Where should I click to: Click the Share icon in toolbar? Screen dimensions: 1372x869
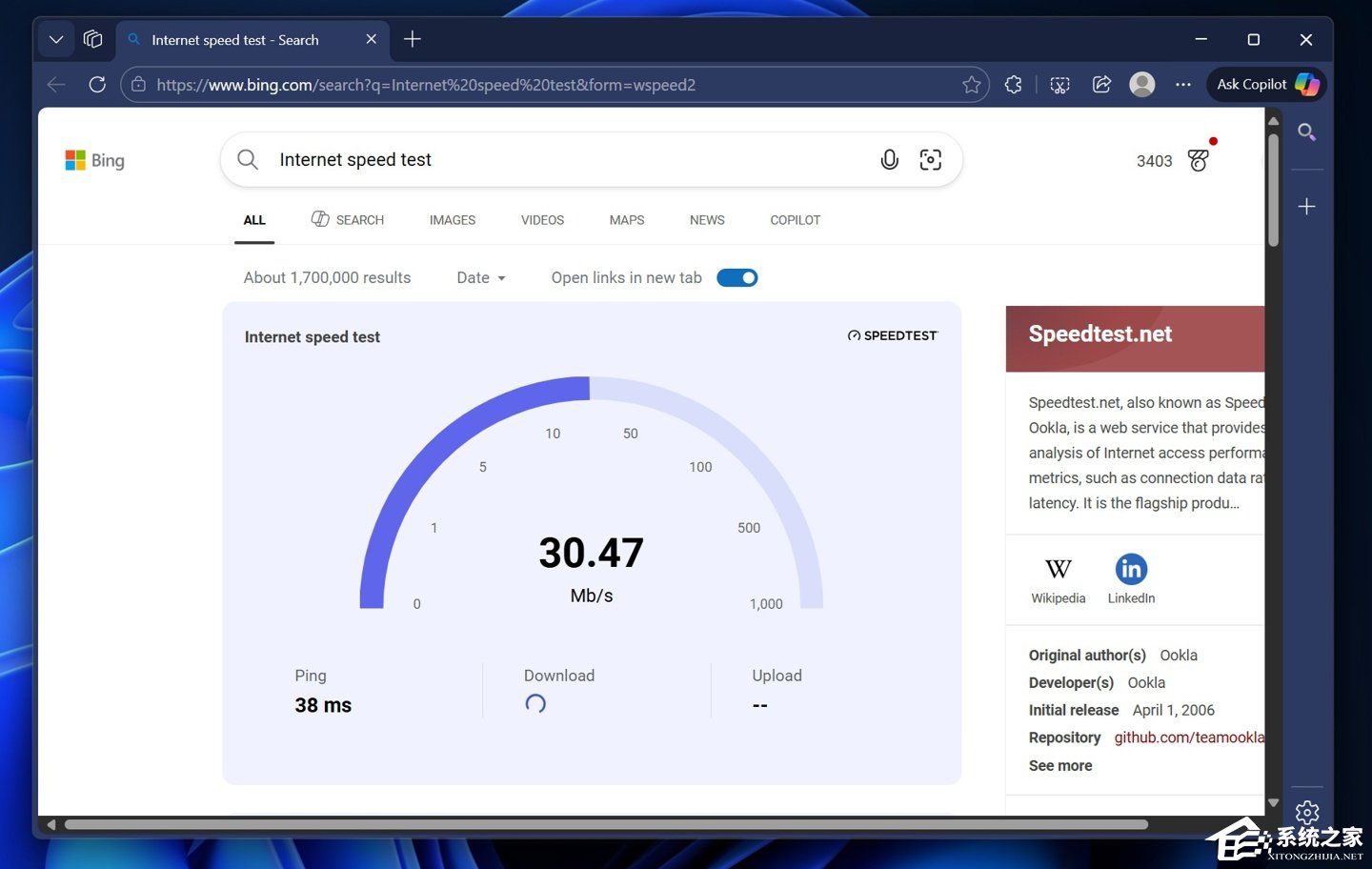point(1101,85)
